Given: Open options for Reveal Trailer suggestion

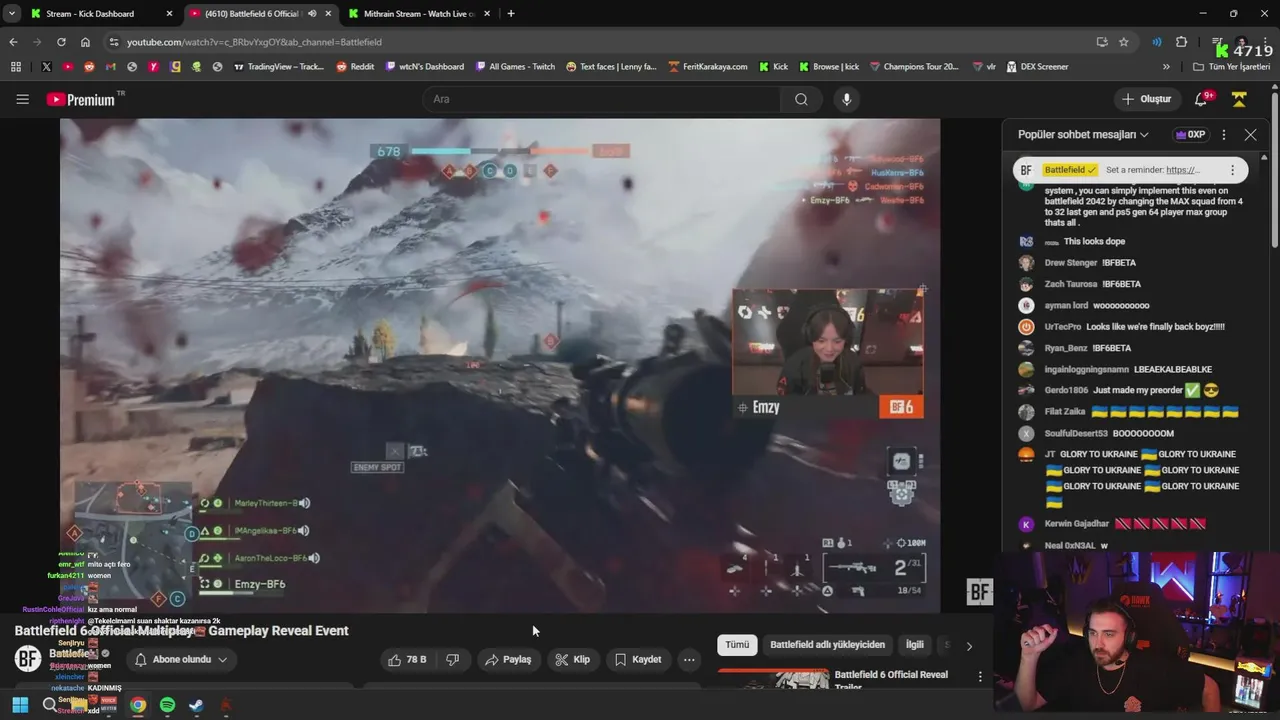Looking at the screenshot, I should click(980, 677).
